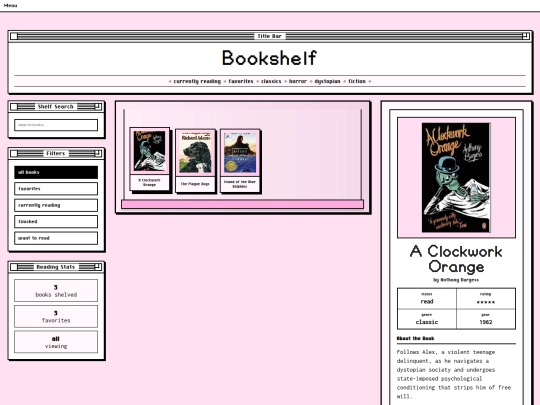
Task: Click the five-star rating cell
Action: click(486, 299)
